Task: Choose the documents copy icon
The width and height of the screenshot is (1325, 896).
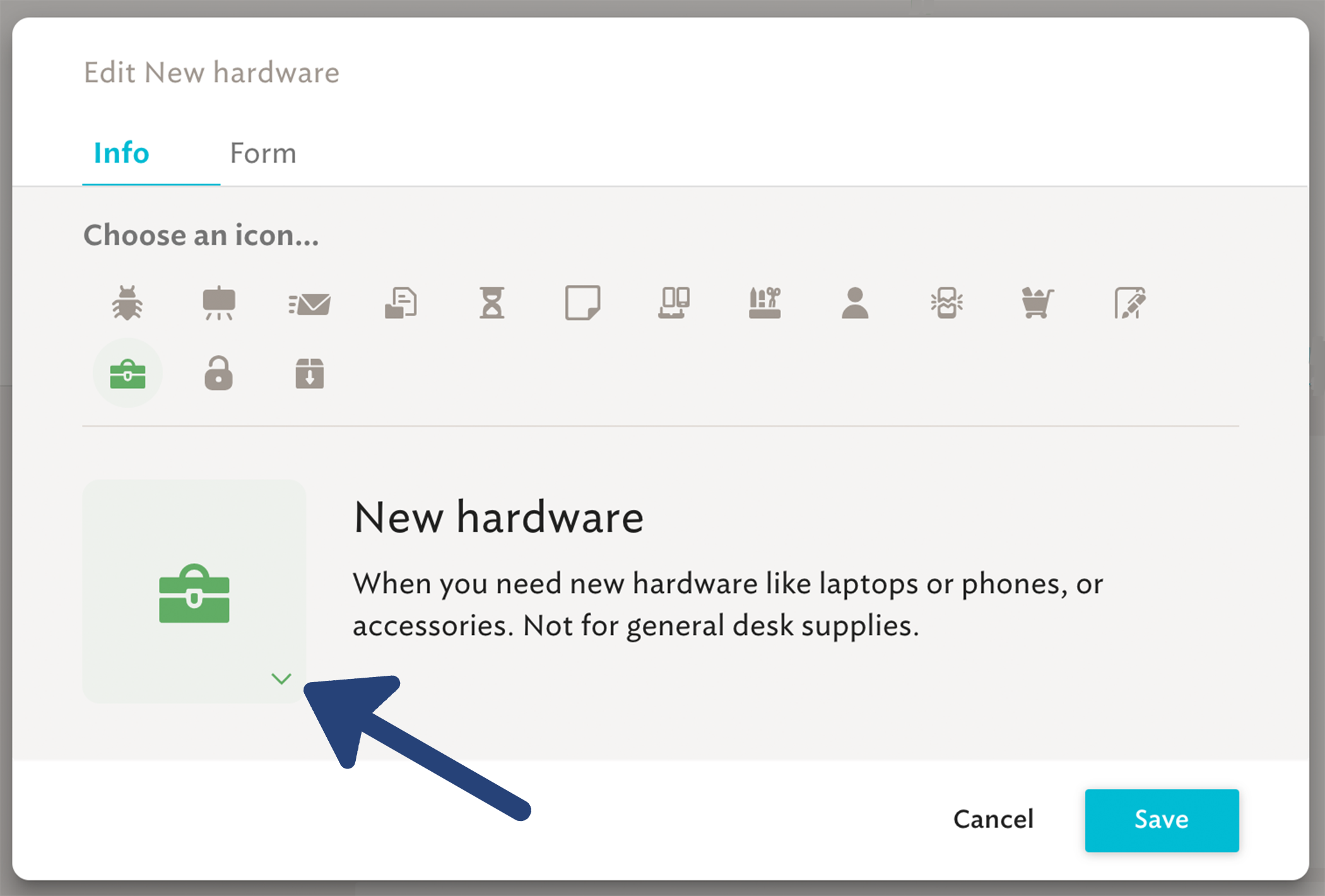Action: (x=401, y=303)
